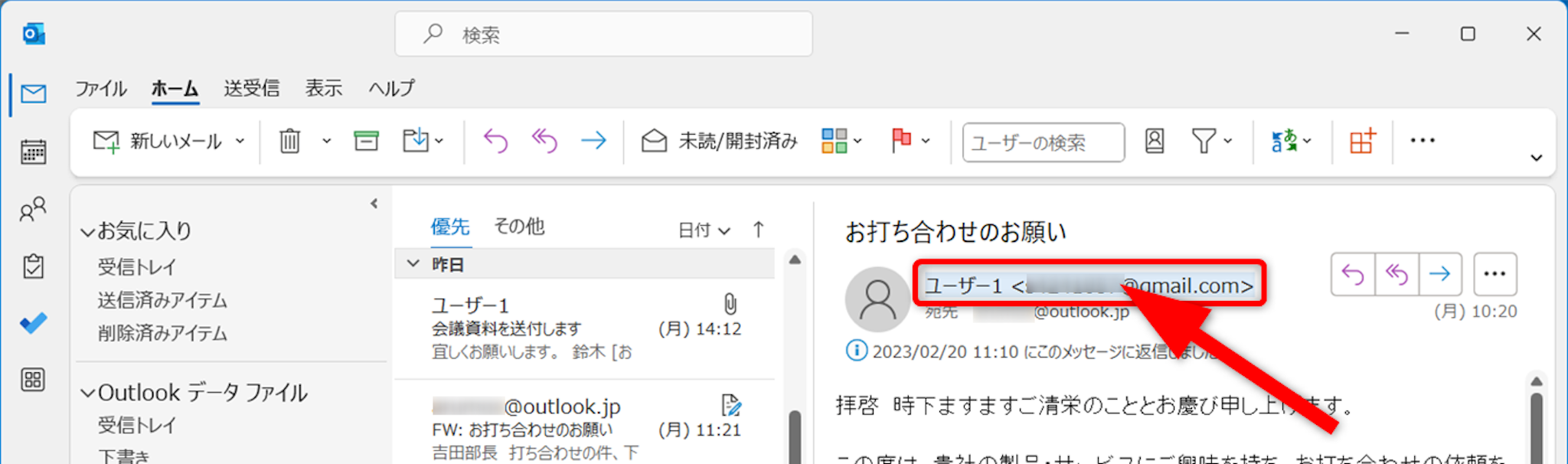Toggle sort order arrow in message list
Screen dimensions: 1568x464
click(x=758, y=230)
